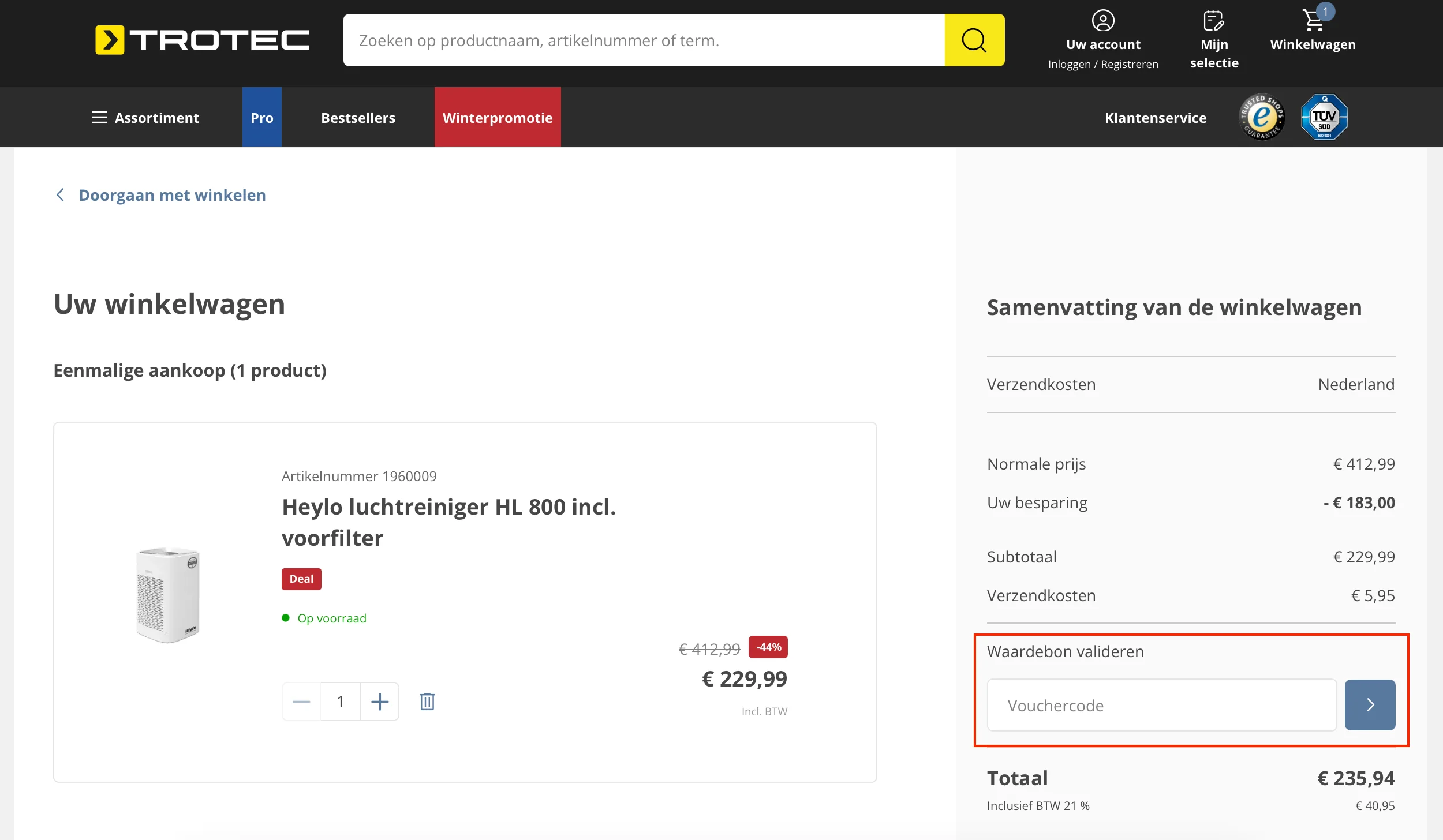
Task: Open the Assortiment hamburger menu
Action: coord(100,117)
